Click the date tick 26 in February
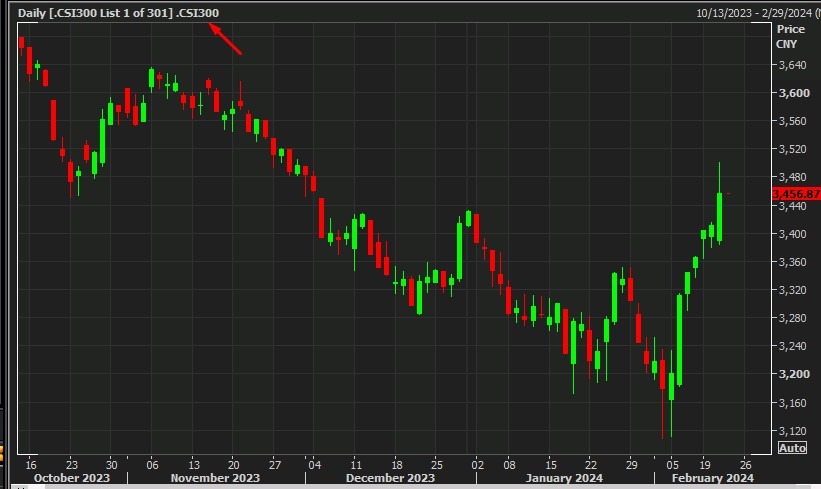This screenshot has height=489, width=821. 746,465
